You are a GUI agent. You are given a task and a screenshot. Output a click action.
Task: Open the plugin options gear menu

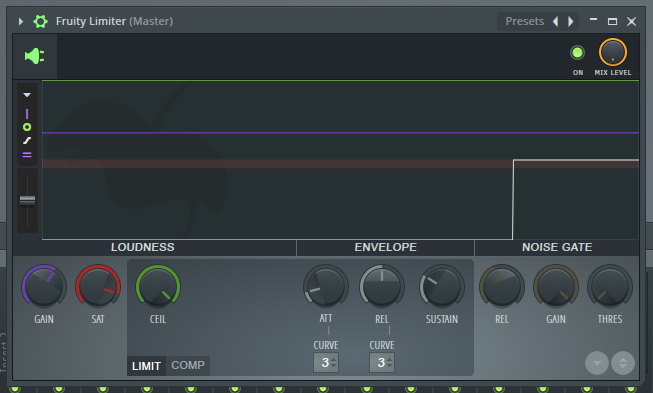(40, 21)
